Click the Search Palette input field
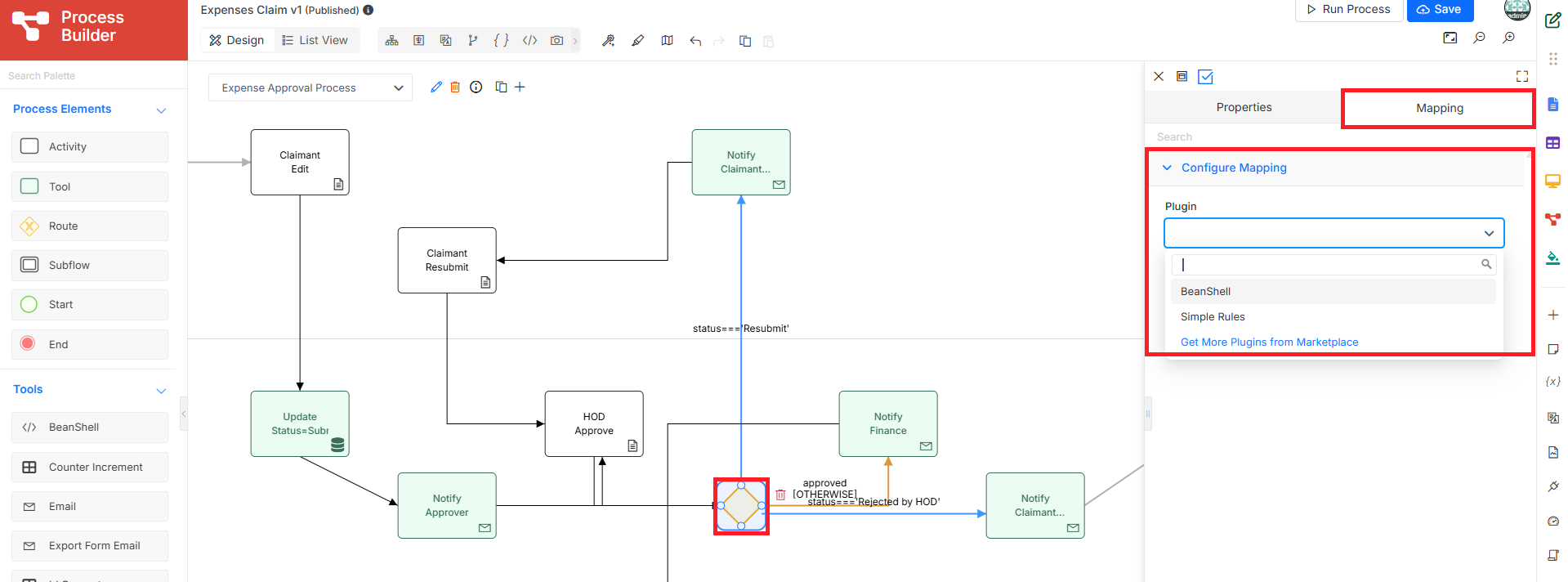The image size is (1568, 582). (94, 76)
